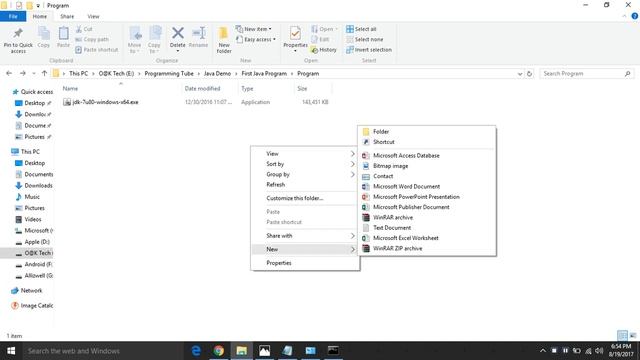Click the Paste ribbon icon
Image resolution: width=640 pixels, height=360 pixels.
63,33
